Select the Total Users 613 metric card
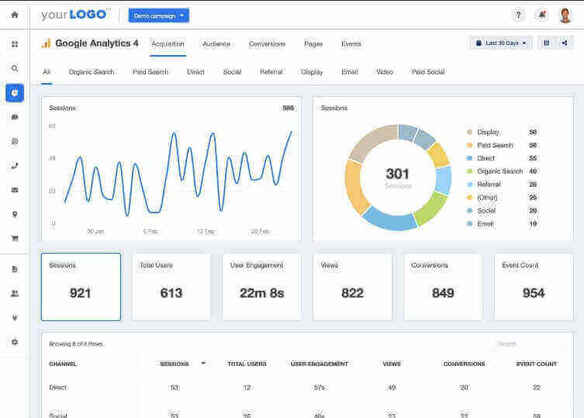The width and height of the screenshot is (584, 418). click(x=171, y=287)
